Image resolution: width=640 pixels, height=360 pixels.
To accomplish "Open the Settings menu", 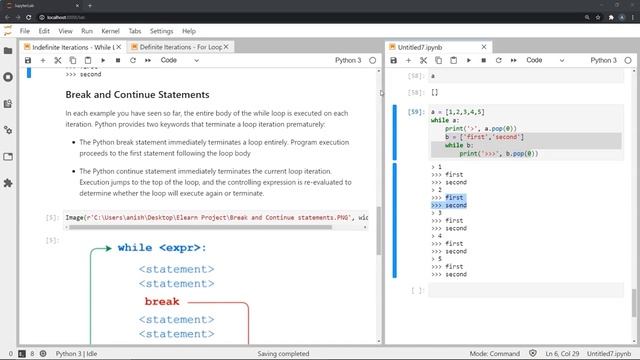I will (x=162, y=31).
